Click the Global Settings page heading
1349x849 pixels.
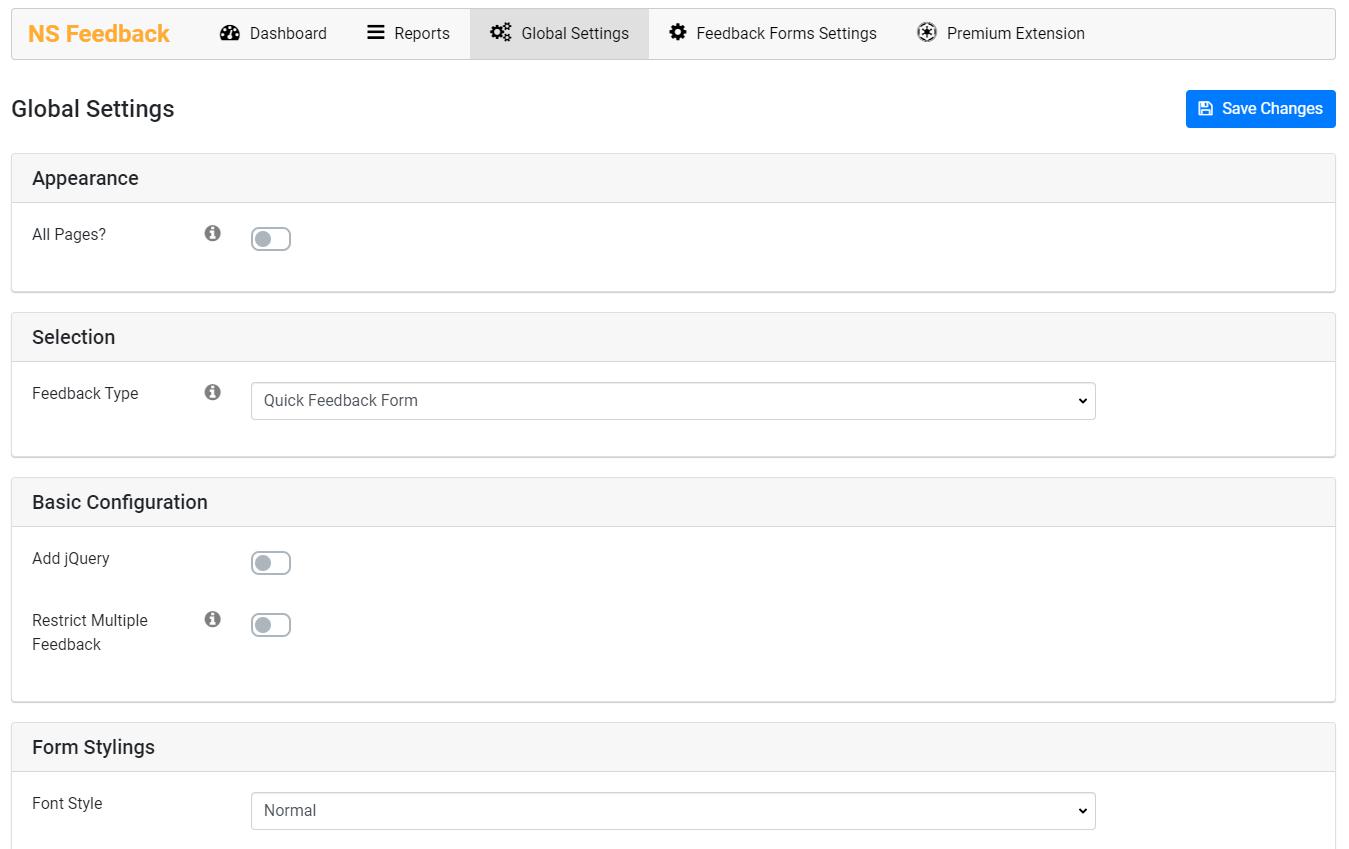[93, 109]
